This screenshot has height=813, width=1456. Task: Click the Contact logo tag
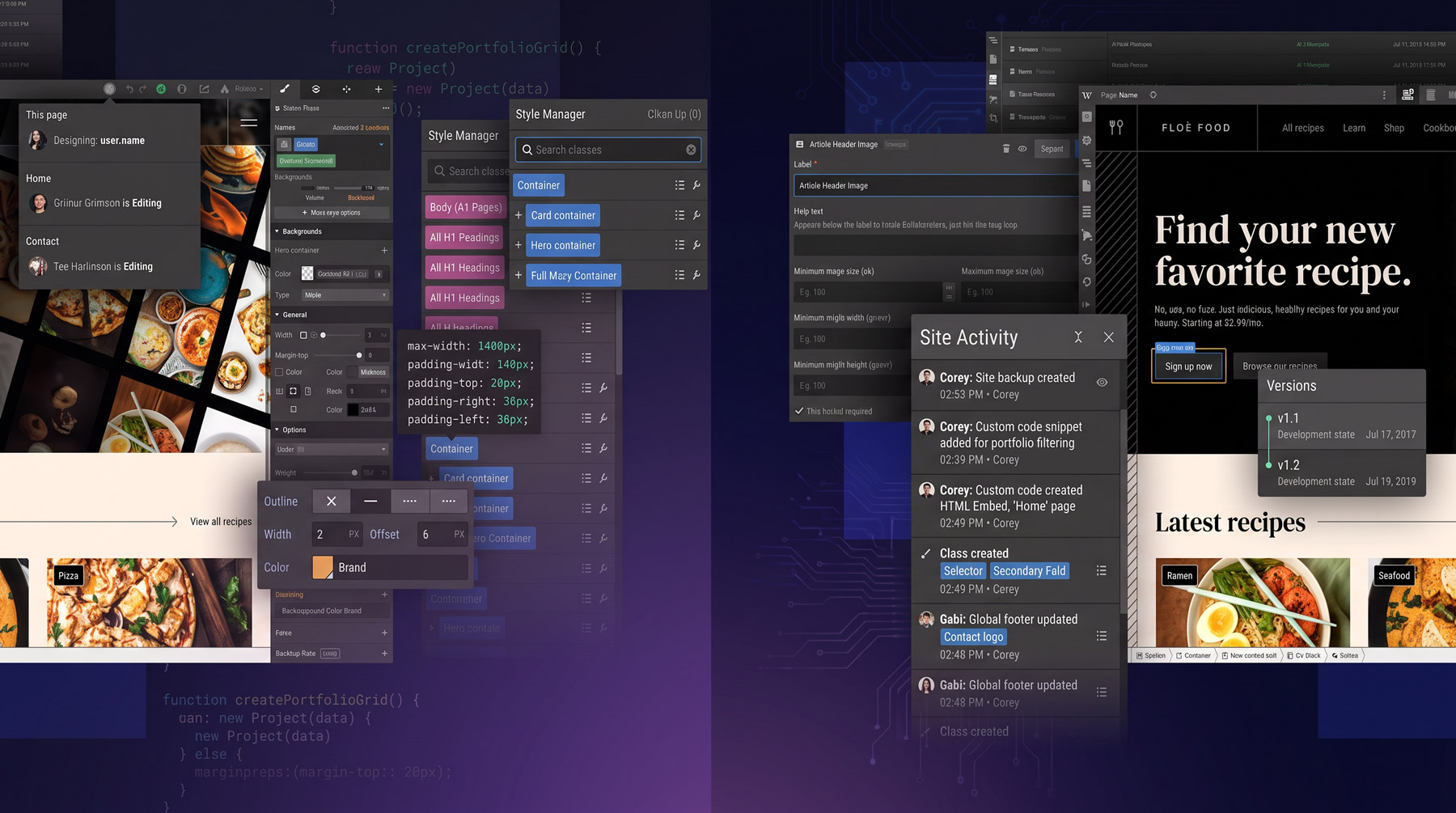973,637
